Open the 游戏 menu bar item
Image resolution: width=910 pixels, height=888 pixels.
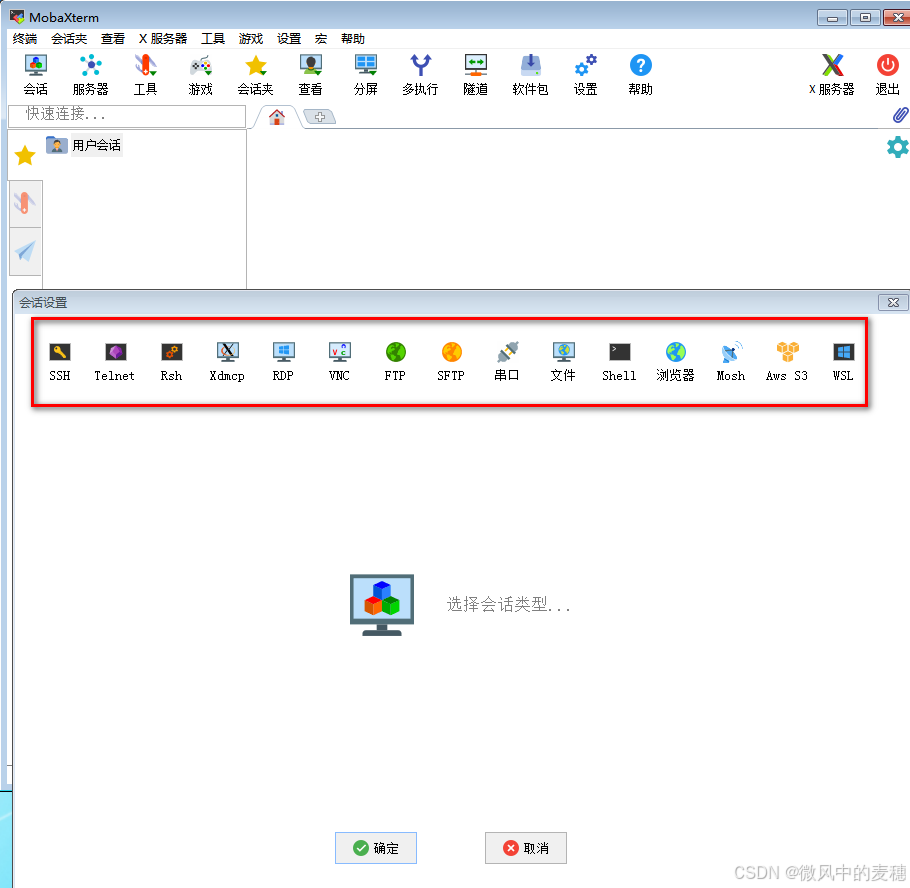251,39
